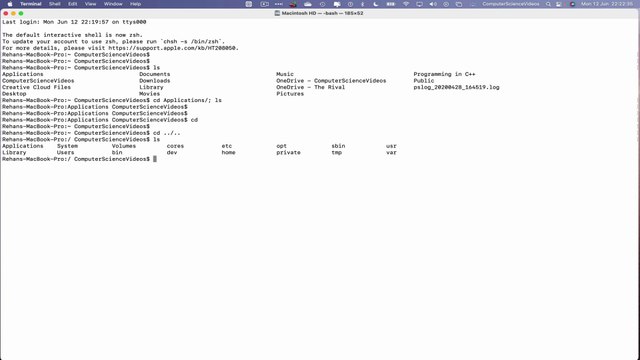640x360 pixels.
Task: Click the Siri icon
Action: point(572,4)
